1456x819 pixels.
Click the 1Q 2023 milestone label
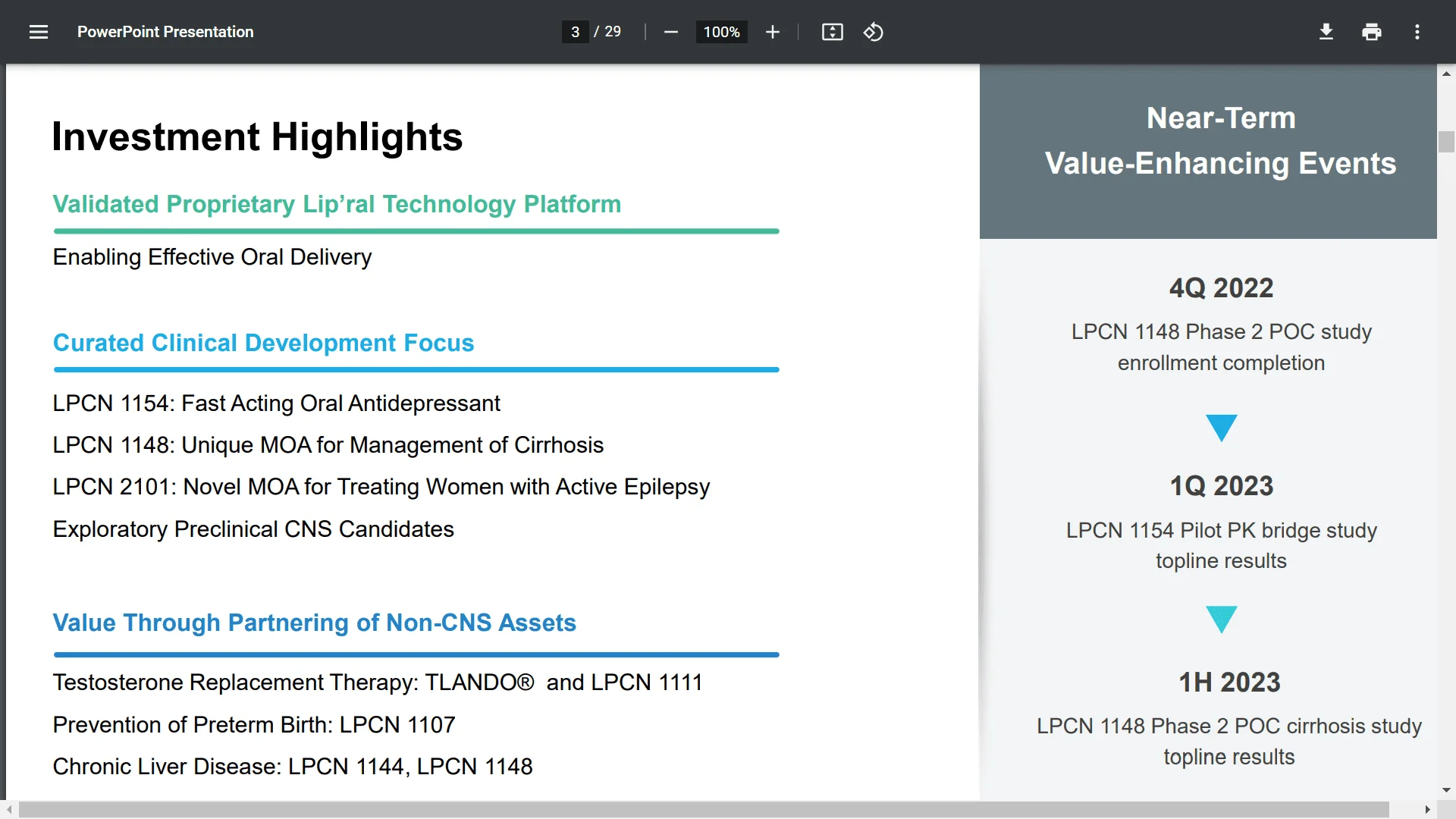1221,486
